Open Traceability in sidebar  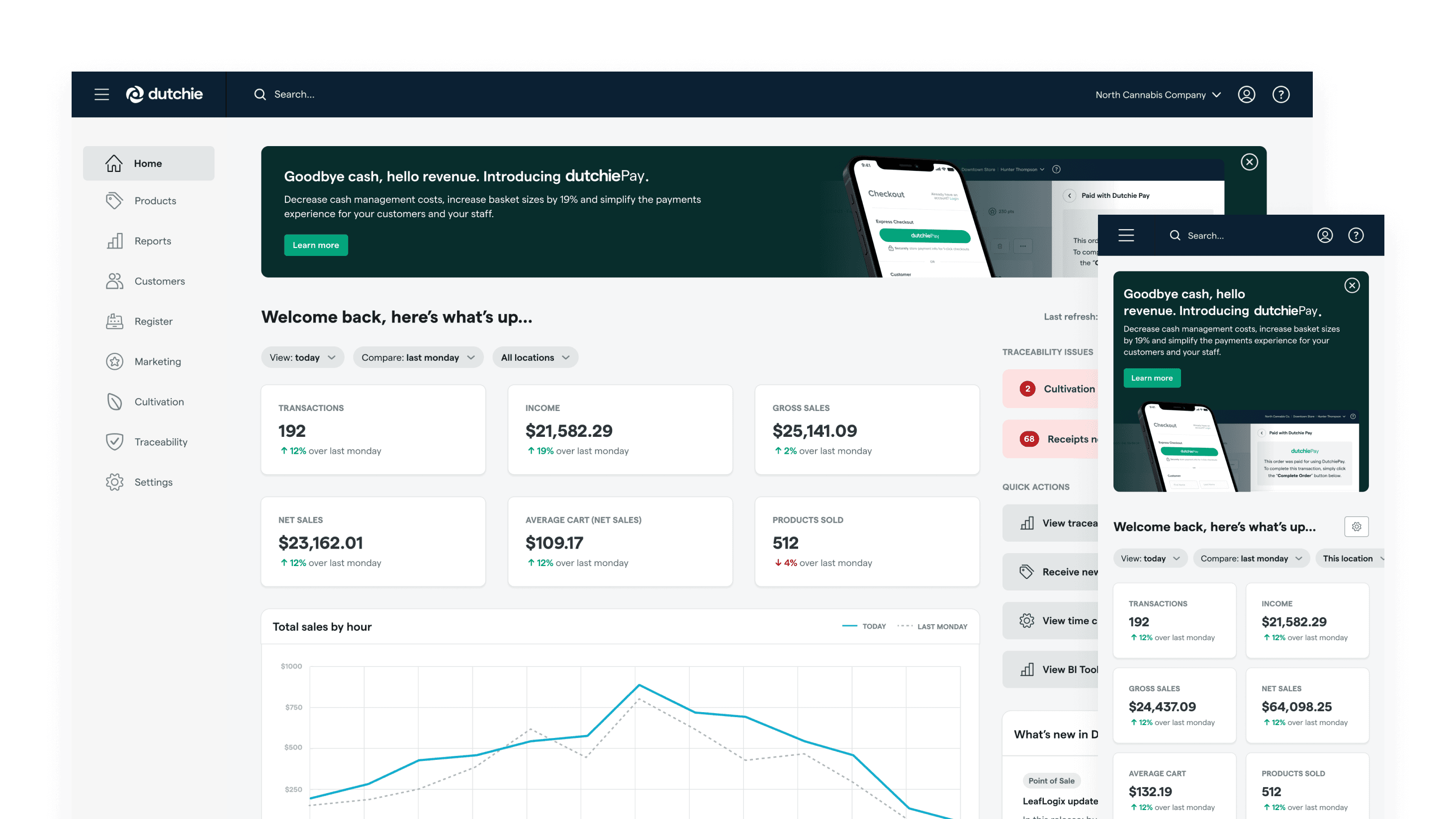pyautogui.click(x=161, y=442)
